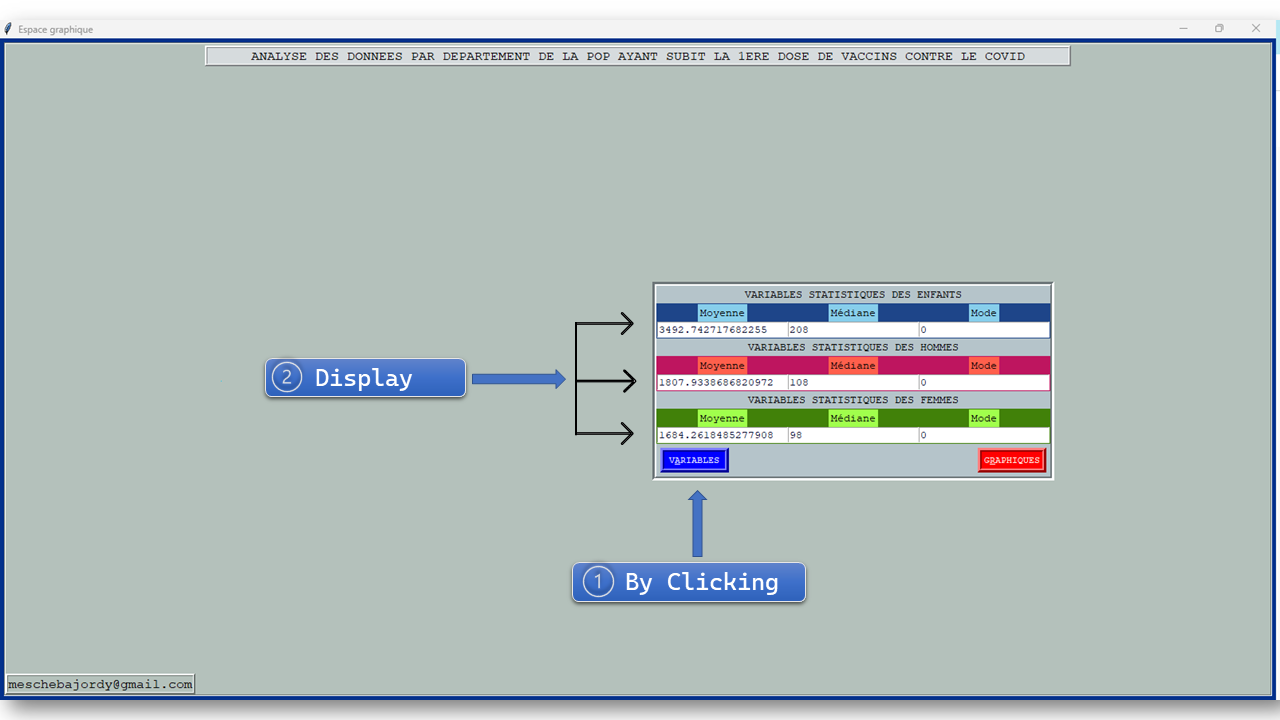
Task: Click the médiane value 208 cell
Action: (x=800, y=329)
